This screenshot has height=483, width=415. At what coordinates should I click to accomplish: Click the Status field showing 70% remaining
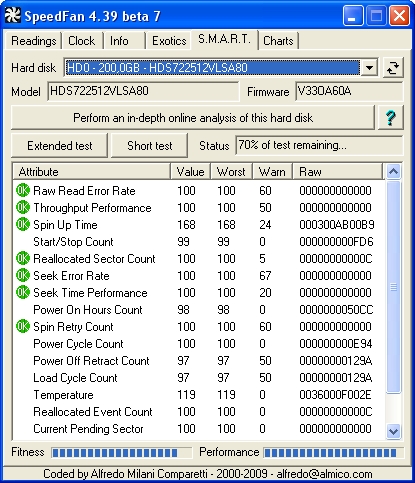point(319,145)
